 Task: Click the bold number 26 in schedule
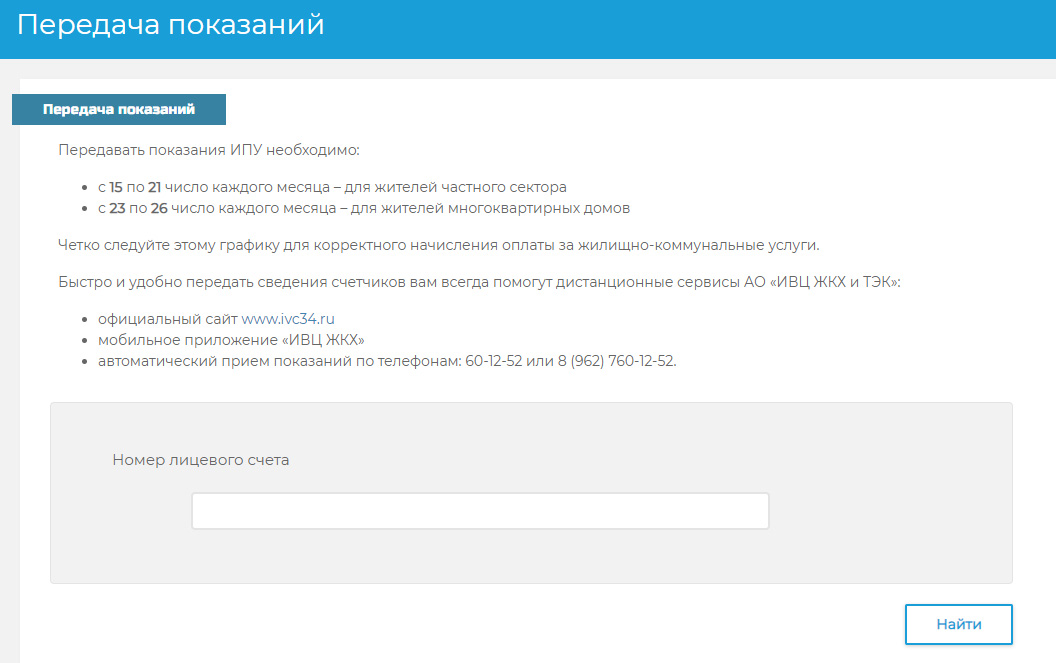click(159, 208)
